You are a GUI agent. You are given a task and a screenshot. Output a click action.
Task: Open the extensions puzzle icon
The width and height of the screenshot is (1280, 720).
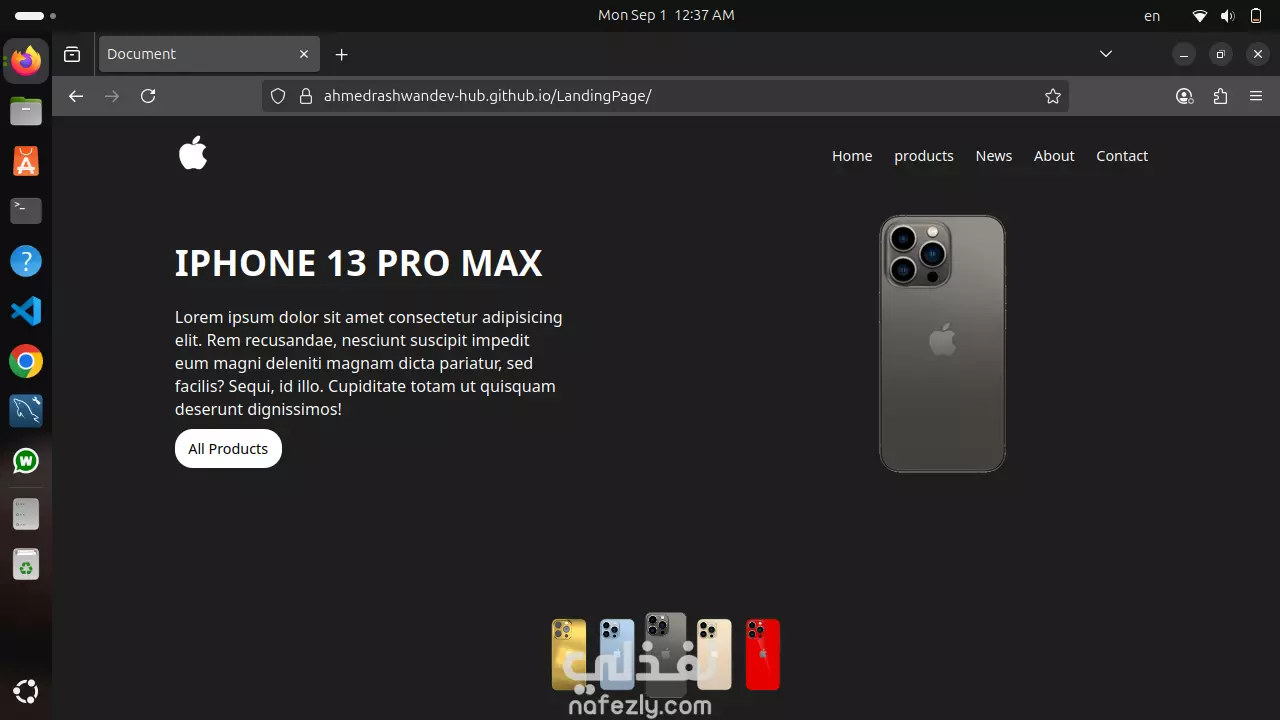[x=1220, y=96]
